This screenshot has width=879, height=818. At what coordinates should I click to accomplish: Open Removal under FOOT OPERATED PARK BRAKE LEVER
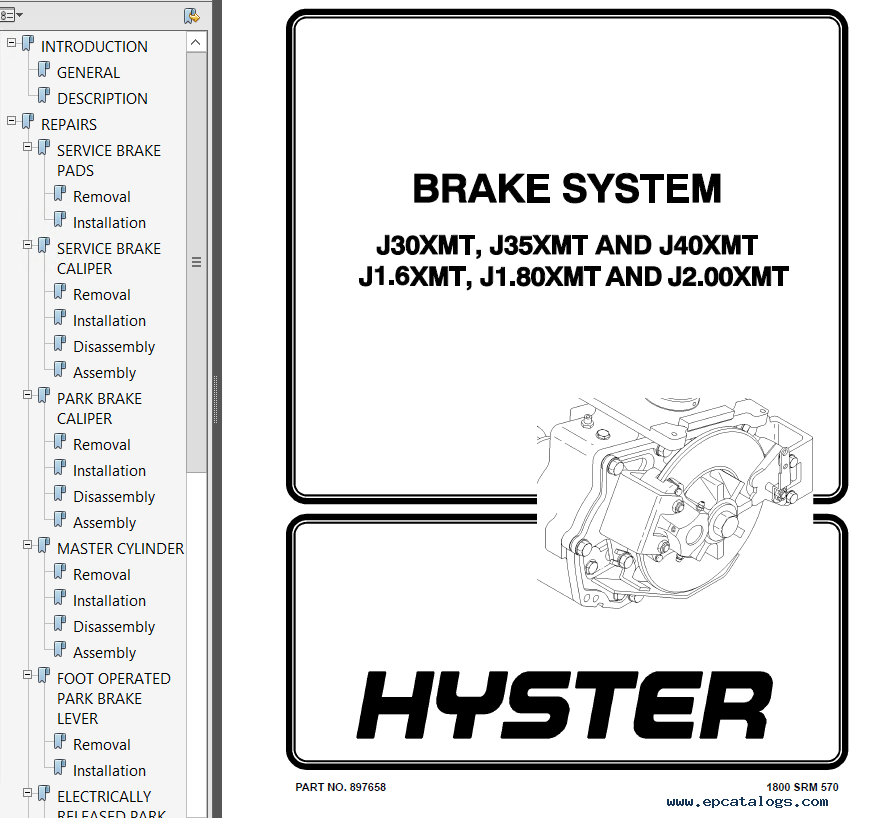click(x=101, y=745)
